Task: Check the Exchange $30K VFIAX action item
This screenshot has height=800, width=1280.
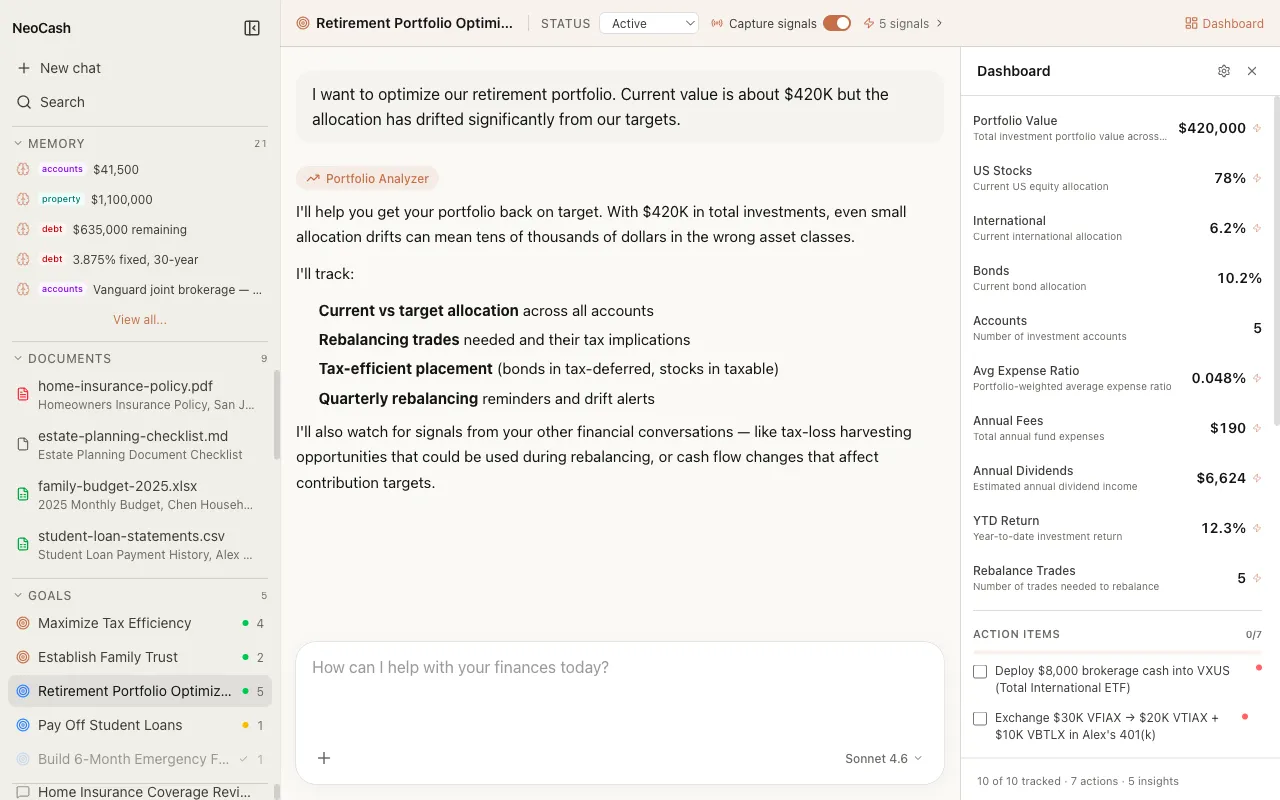Action: 980,718
